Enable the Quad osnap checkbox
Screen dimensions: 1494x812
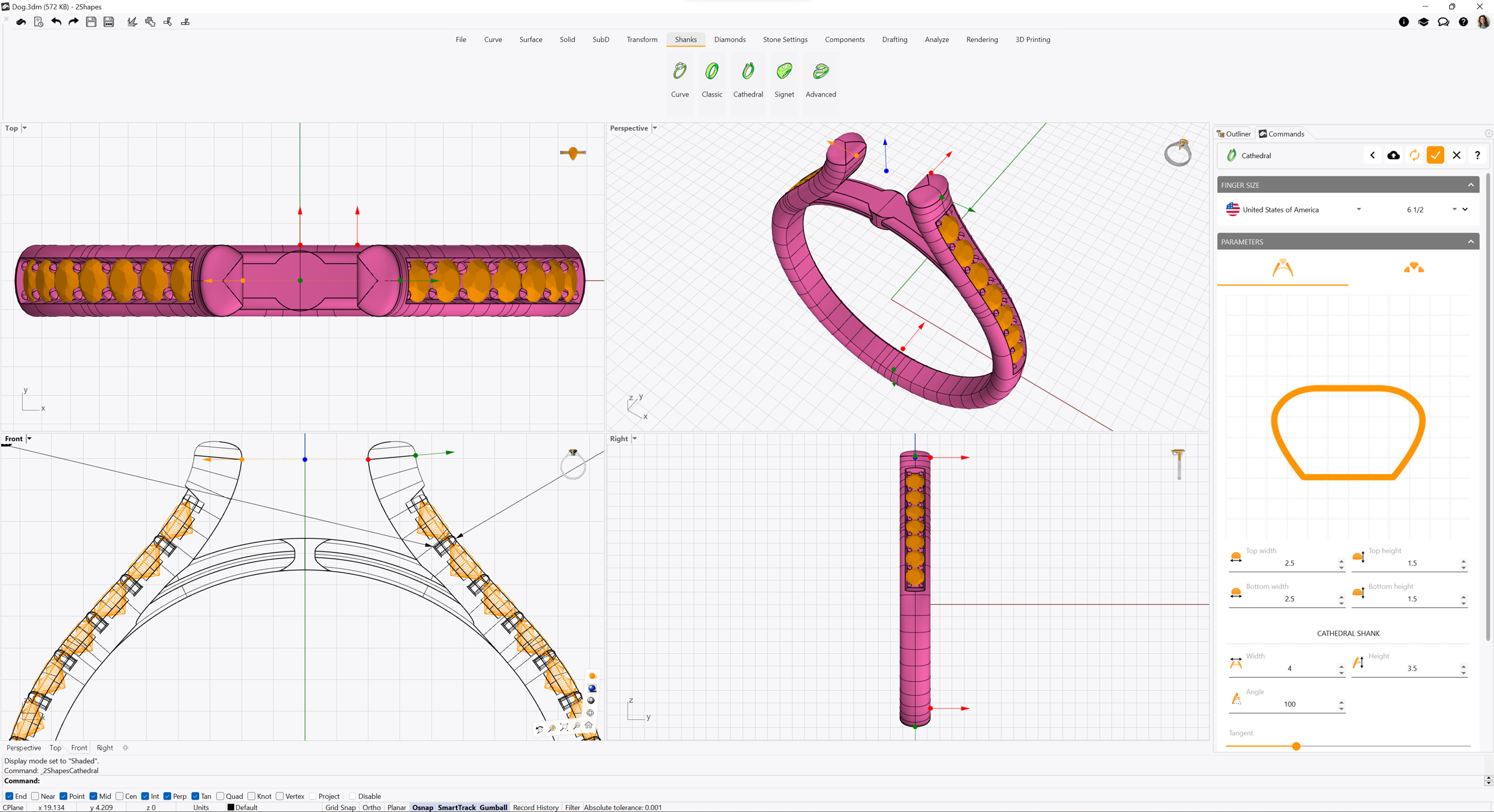pyautogui.click(x=220, y=796)
